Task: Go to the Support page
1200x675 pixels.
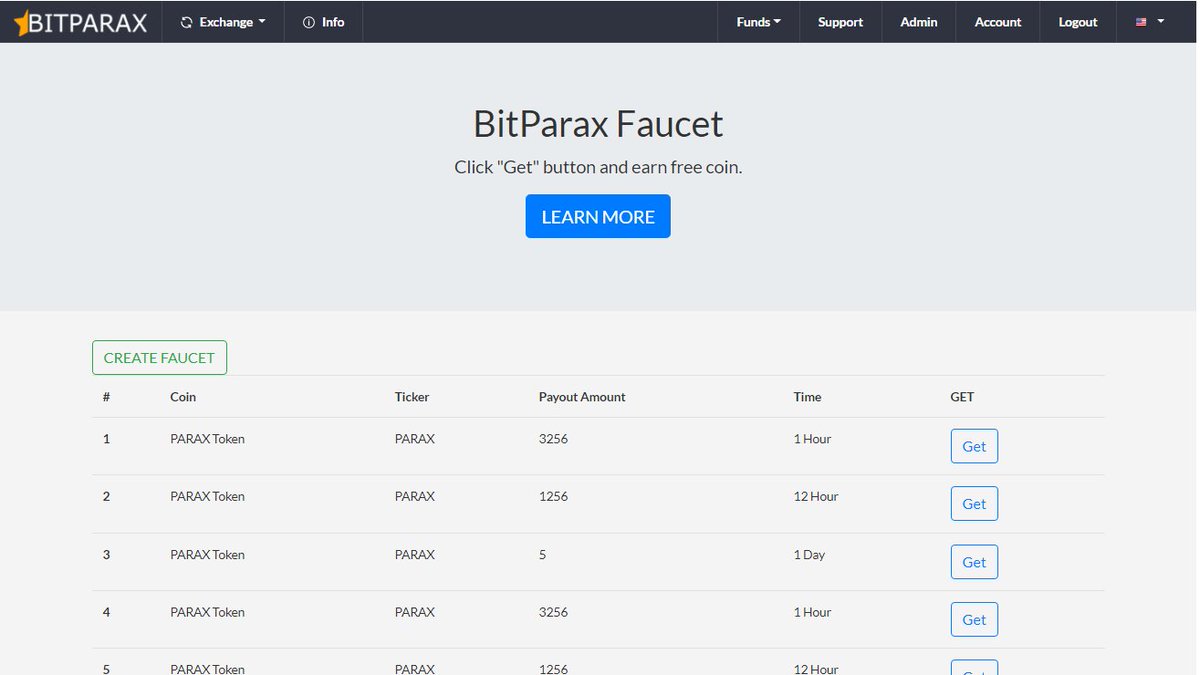Action: point(840,22)
